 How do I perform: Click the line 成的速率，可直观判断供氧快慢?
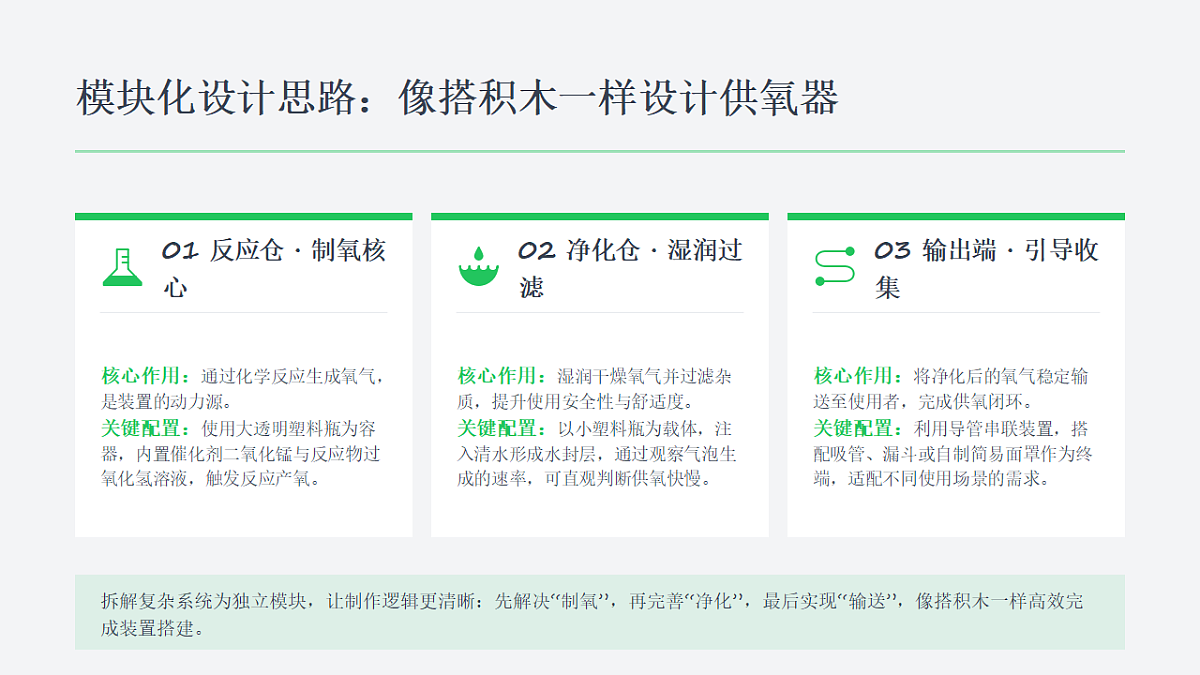[585, 479]
